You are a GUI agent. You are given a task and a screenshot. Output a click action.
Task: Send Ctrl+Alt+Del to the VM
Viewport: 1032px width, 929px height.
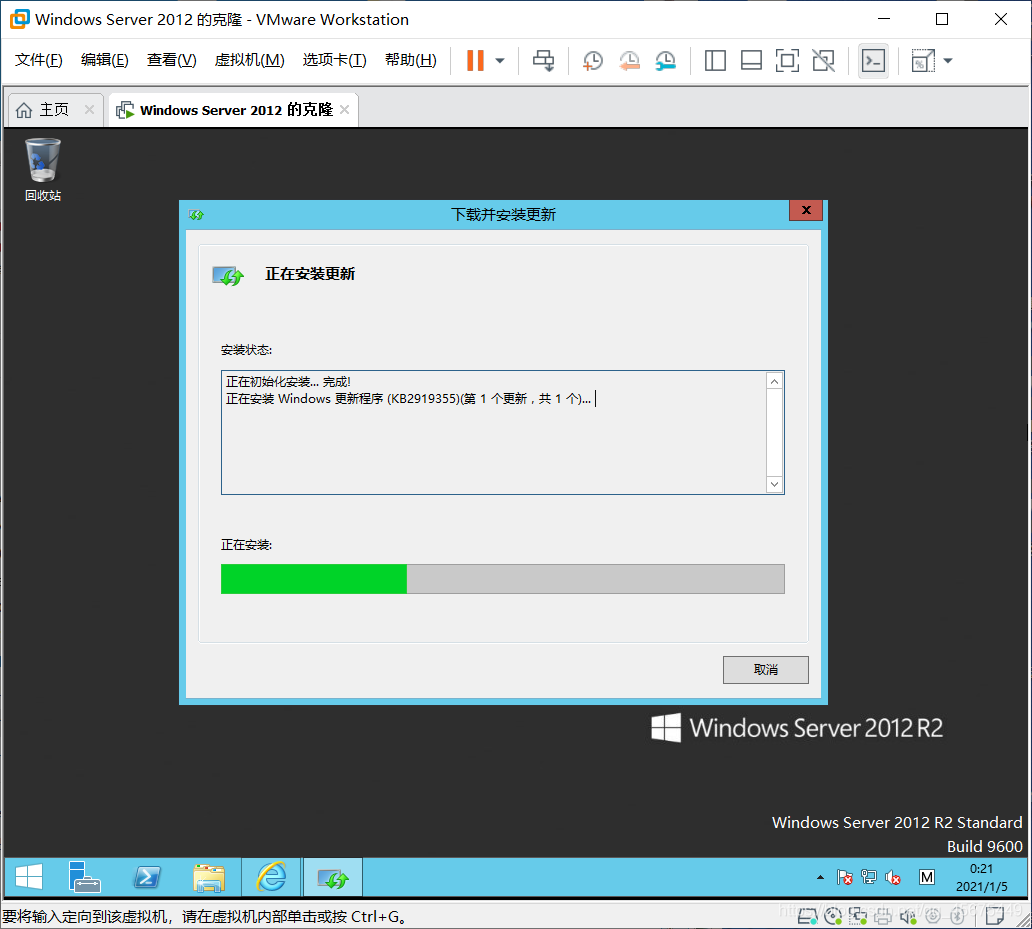tap(543, 60)
